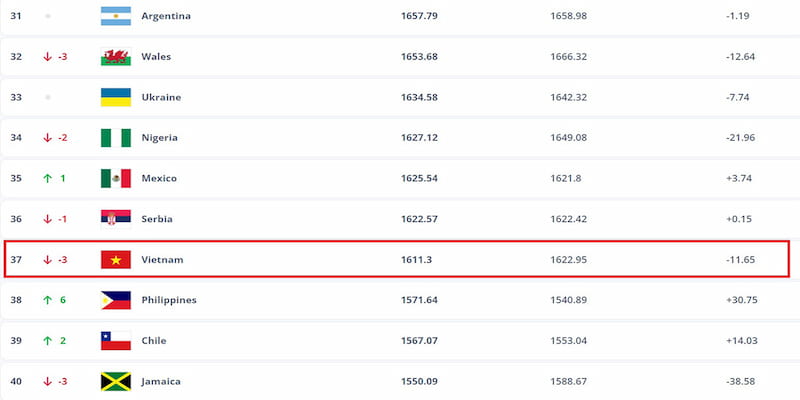Click the green up arrow beside Philippines
This screenshot has width=800, height=400.
tap(47, 300)
